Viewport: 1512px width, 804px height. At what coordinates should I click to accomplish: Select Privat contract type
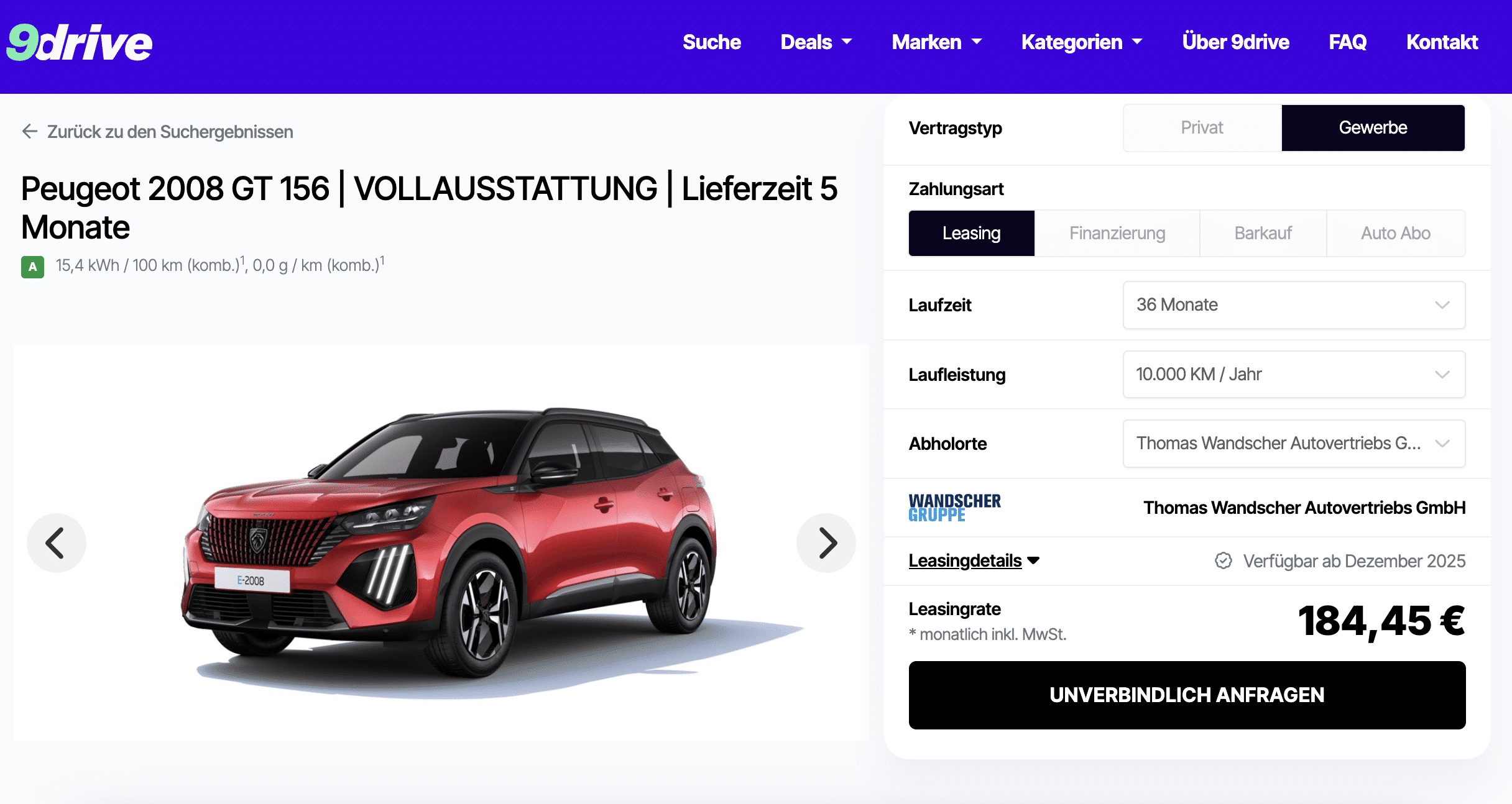[x=1202, y=128]
